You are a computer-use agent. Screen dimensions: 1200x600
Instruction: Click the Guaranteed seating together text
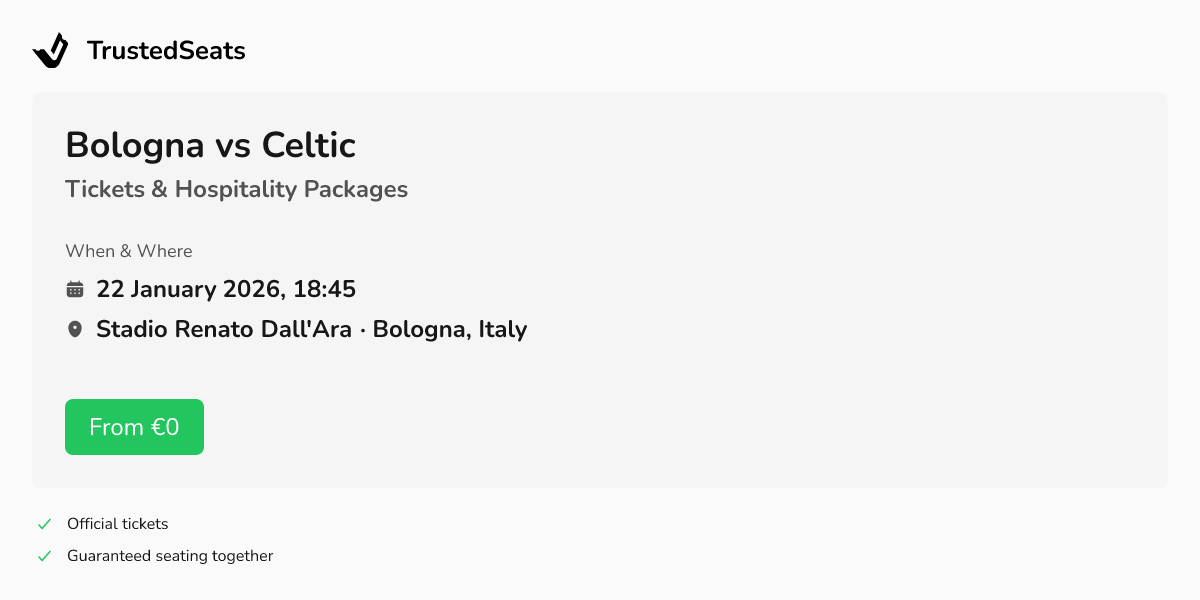coord(170,556)
